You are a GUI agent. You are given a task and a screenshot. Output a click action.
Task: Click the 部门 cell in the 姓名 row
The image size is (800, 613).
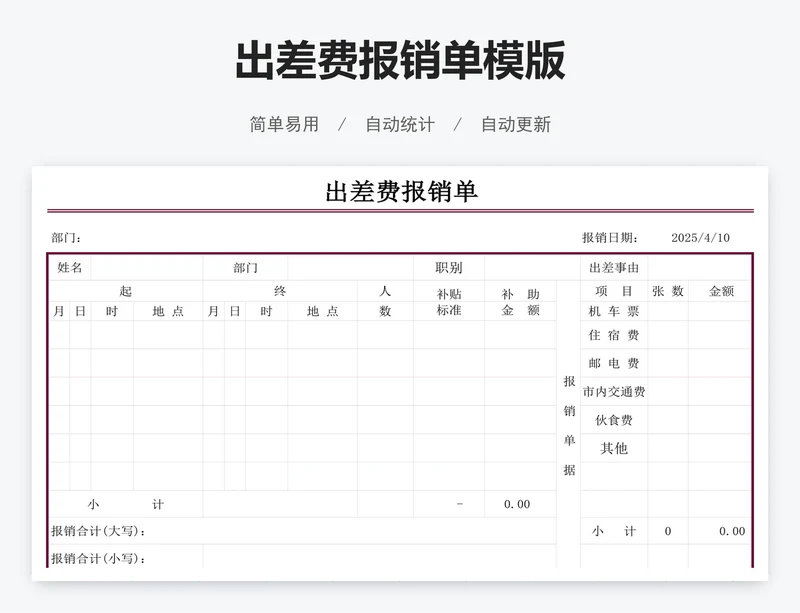tap(245, 267)
